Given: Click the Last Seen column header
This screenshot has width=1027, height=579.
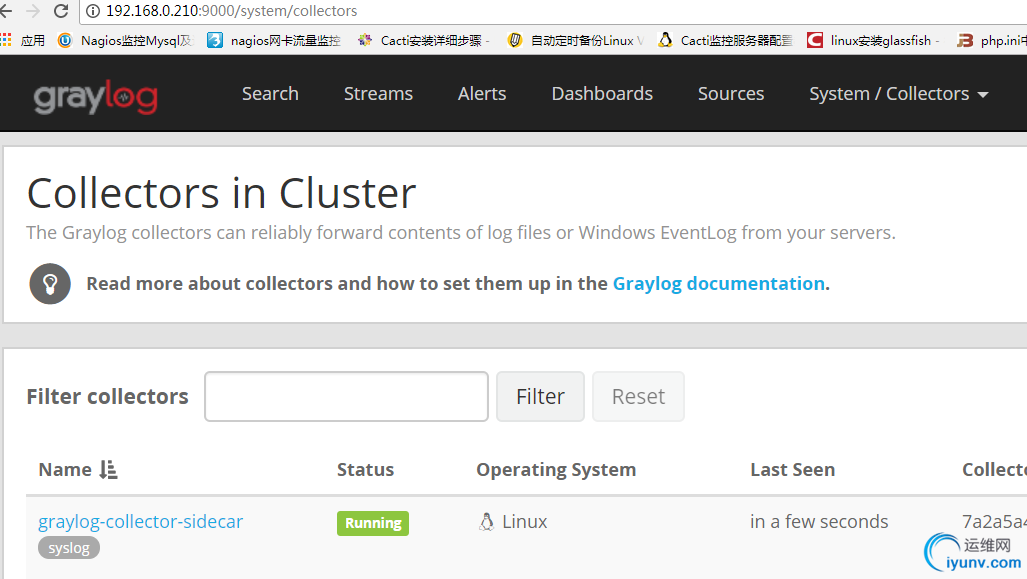Looking at the screenshot, I should pos(793,470).
